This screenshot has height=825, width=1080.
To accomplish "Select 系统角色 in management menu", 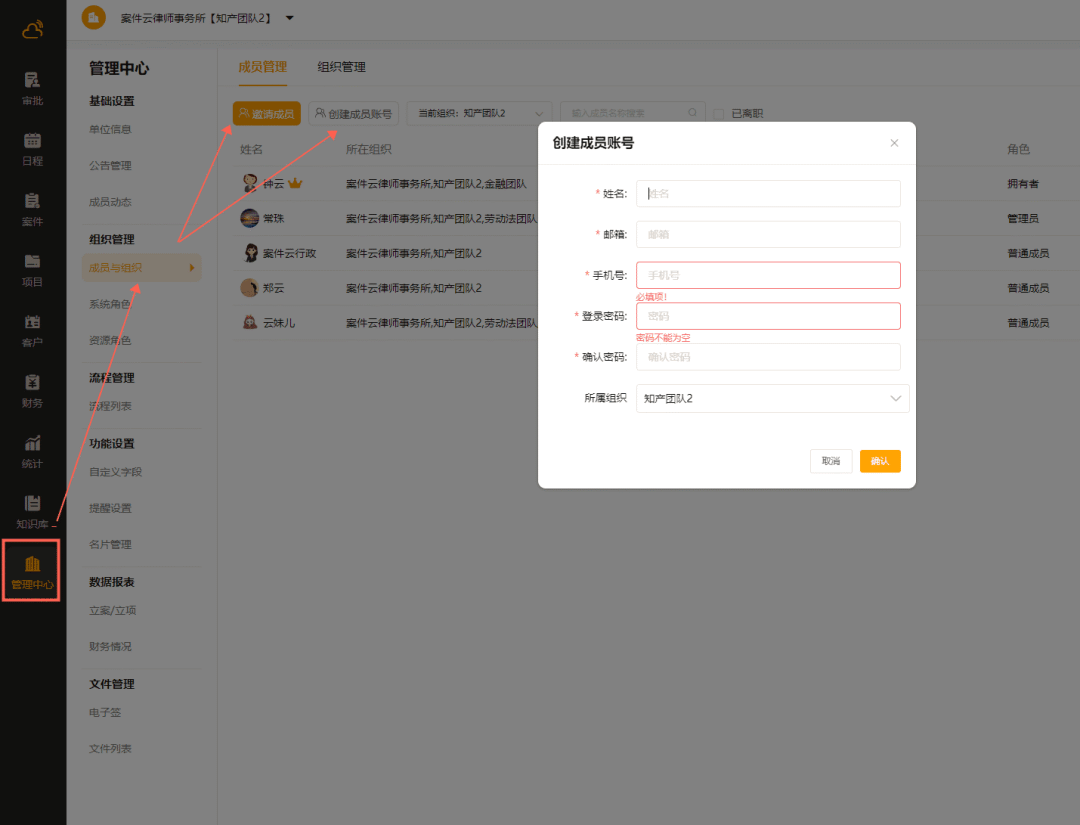I will point(110,304).
